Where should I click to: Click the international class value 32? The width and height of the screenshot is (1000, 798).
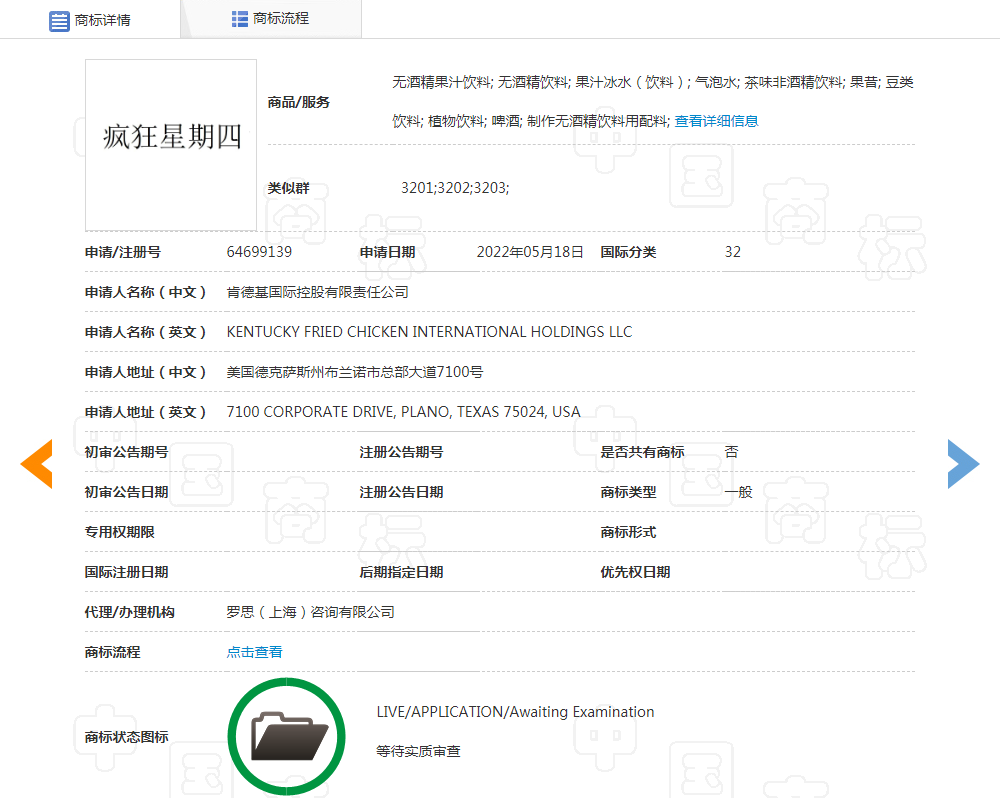pos(732,252)
